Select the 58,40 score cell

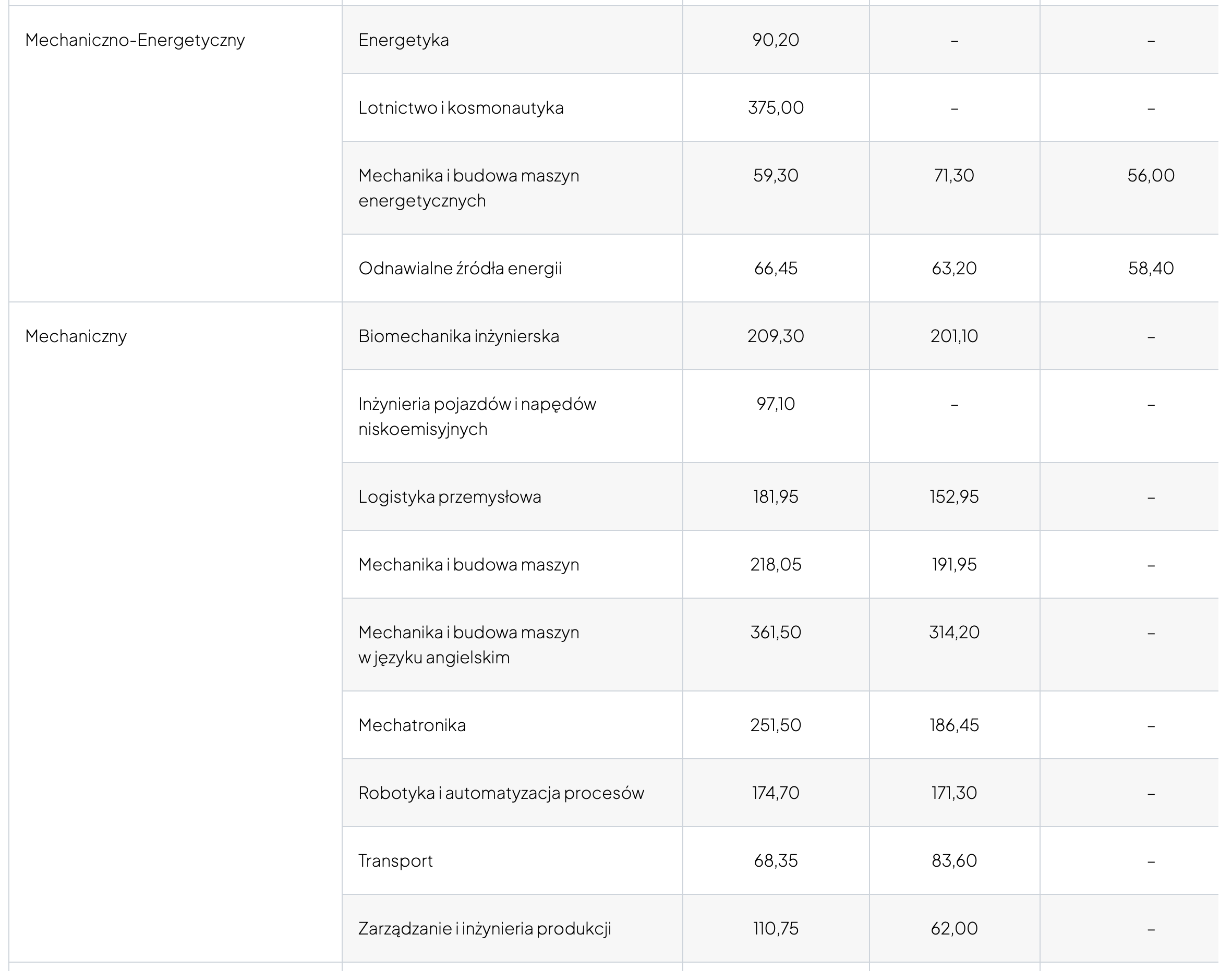coord(1151,269)
